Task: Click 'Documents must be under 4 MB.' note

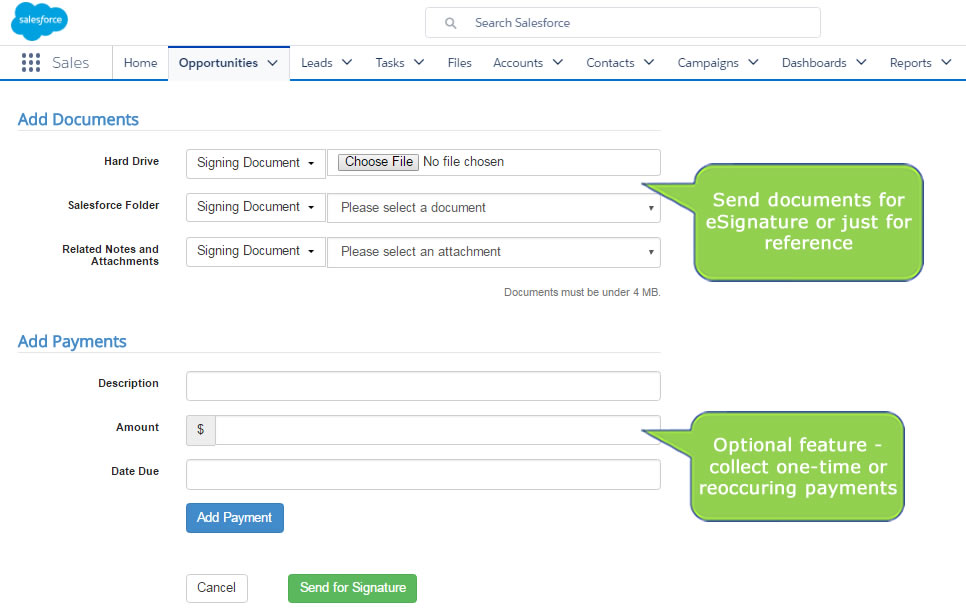Action: [x=582, y=292]
